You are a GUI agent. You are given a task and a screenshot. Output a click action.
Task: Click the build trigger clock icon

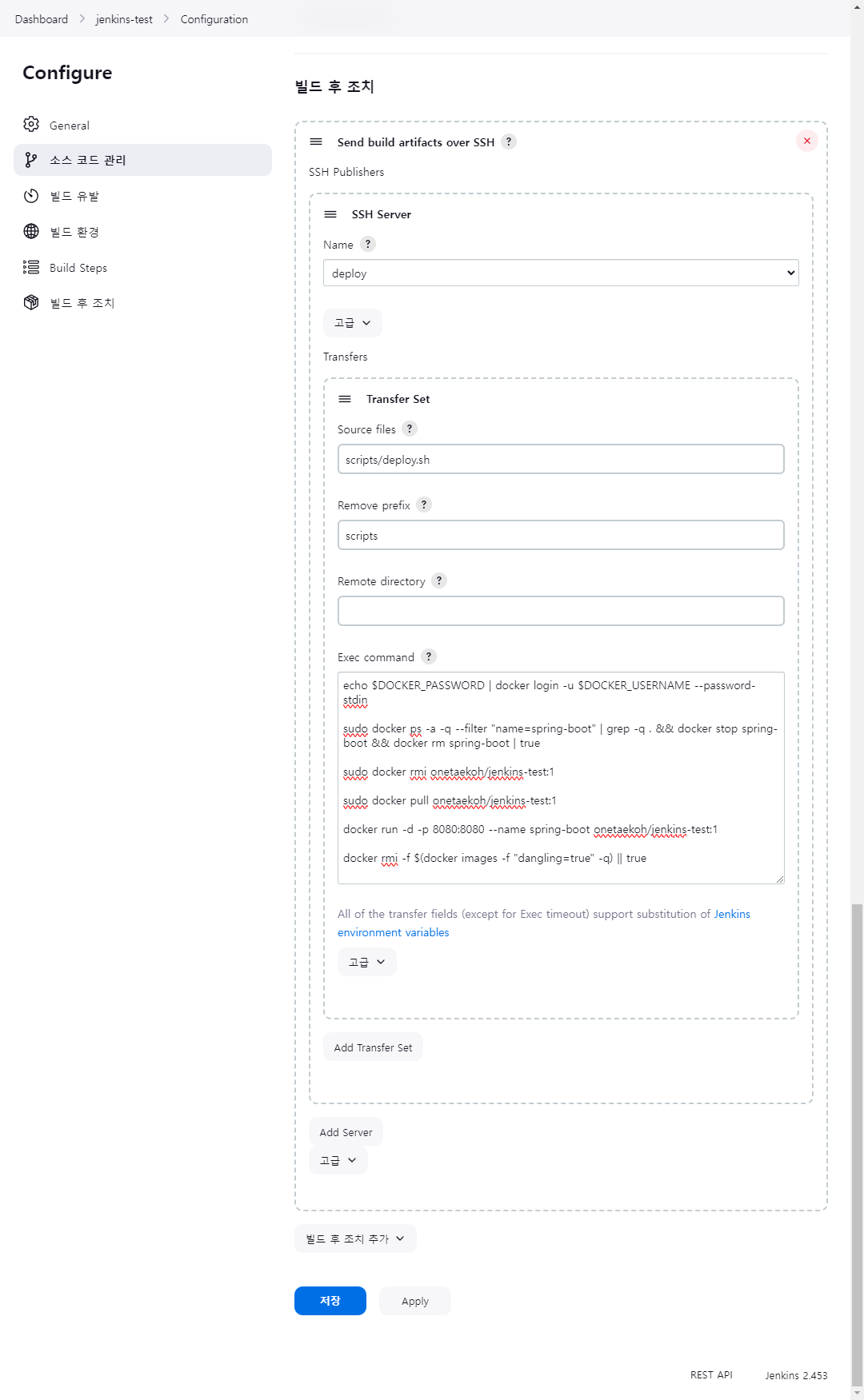coord(31,196)
